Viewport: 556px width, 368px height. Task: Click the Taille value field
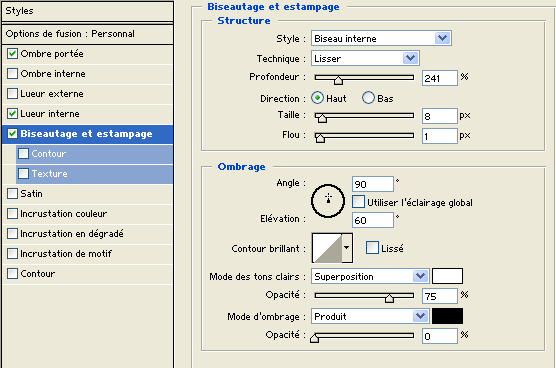(440, 116)
